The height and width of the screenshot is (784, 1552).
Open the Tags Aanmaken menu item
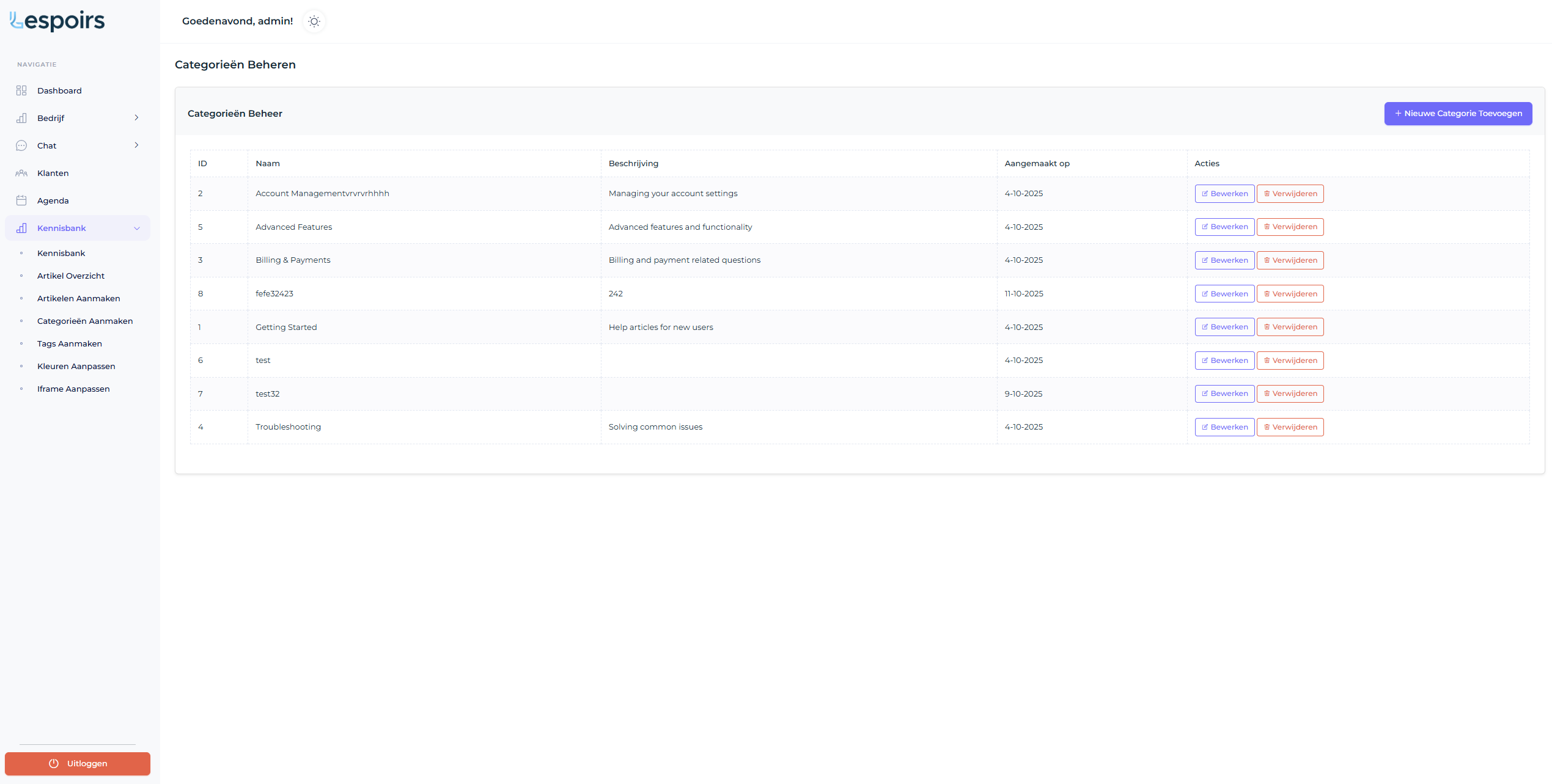point(70,343)
